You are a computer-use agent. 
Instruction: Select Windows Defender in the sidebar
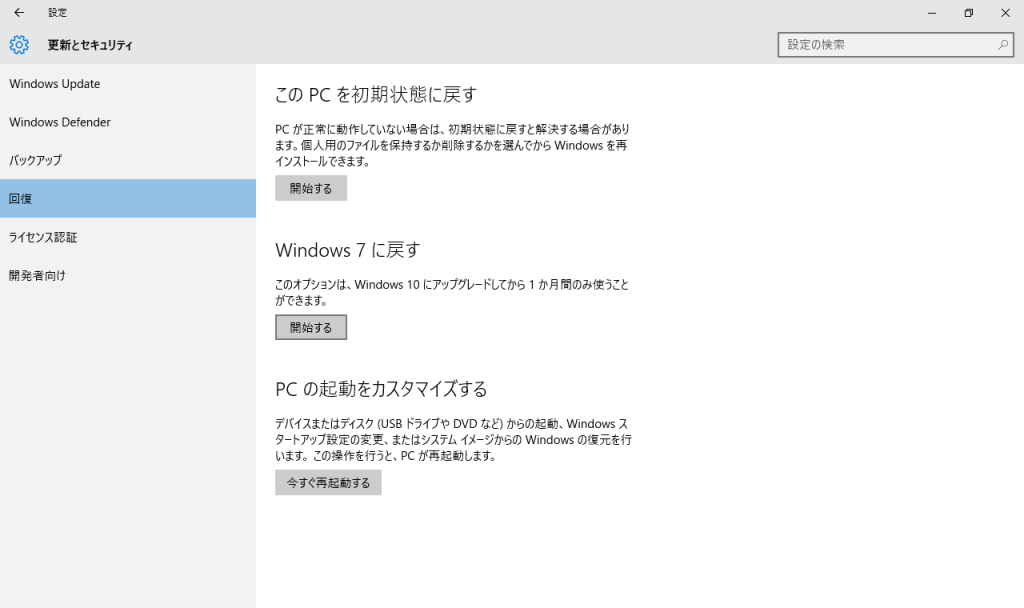[128, 122]
